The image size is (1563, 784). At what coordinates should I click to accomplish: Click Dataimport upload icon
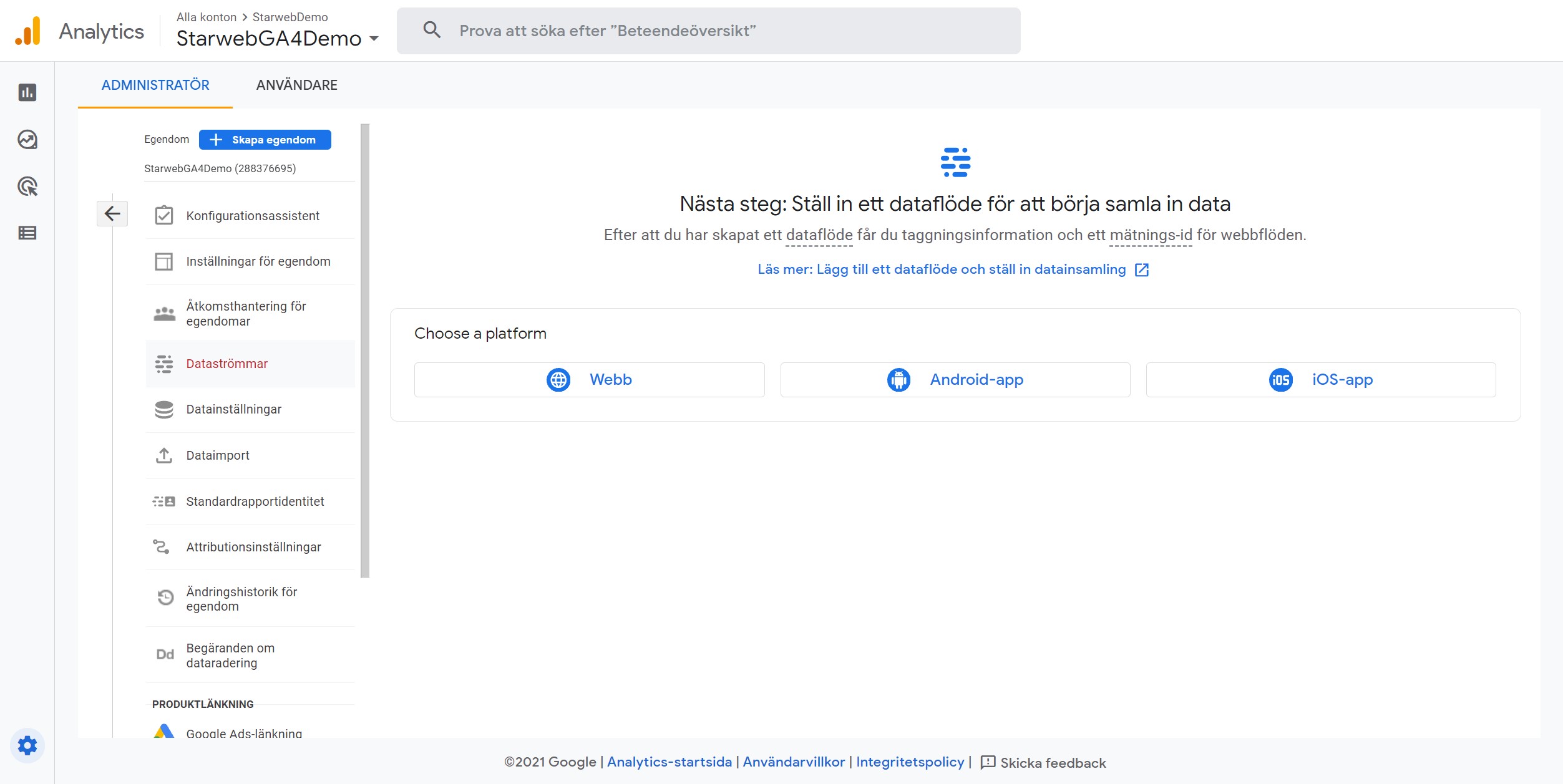[164, 455]
